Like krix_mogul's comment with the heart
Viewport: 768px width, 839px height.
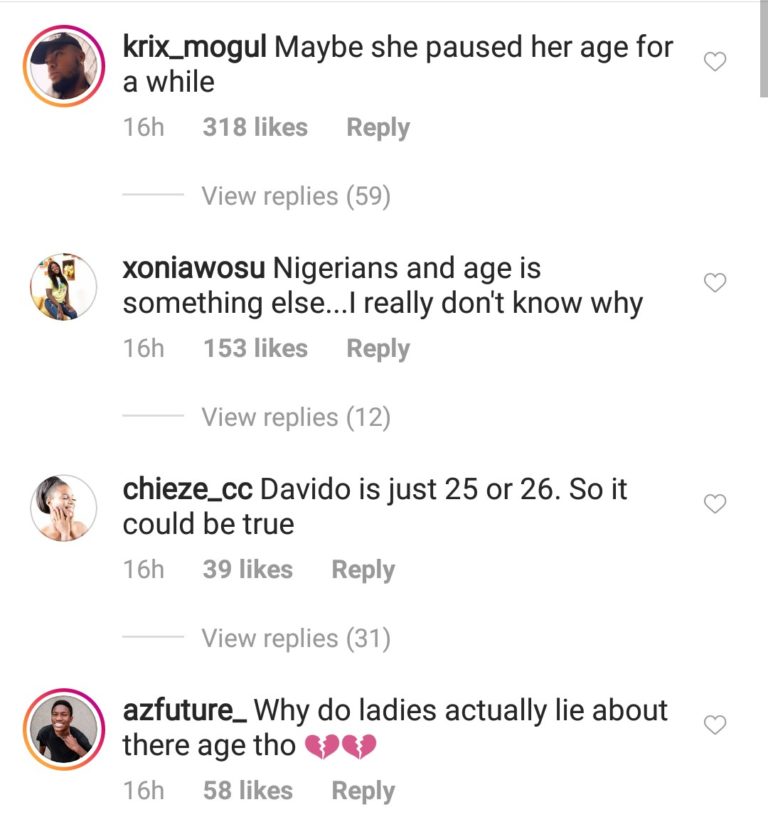(715, 62)
